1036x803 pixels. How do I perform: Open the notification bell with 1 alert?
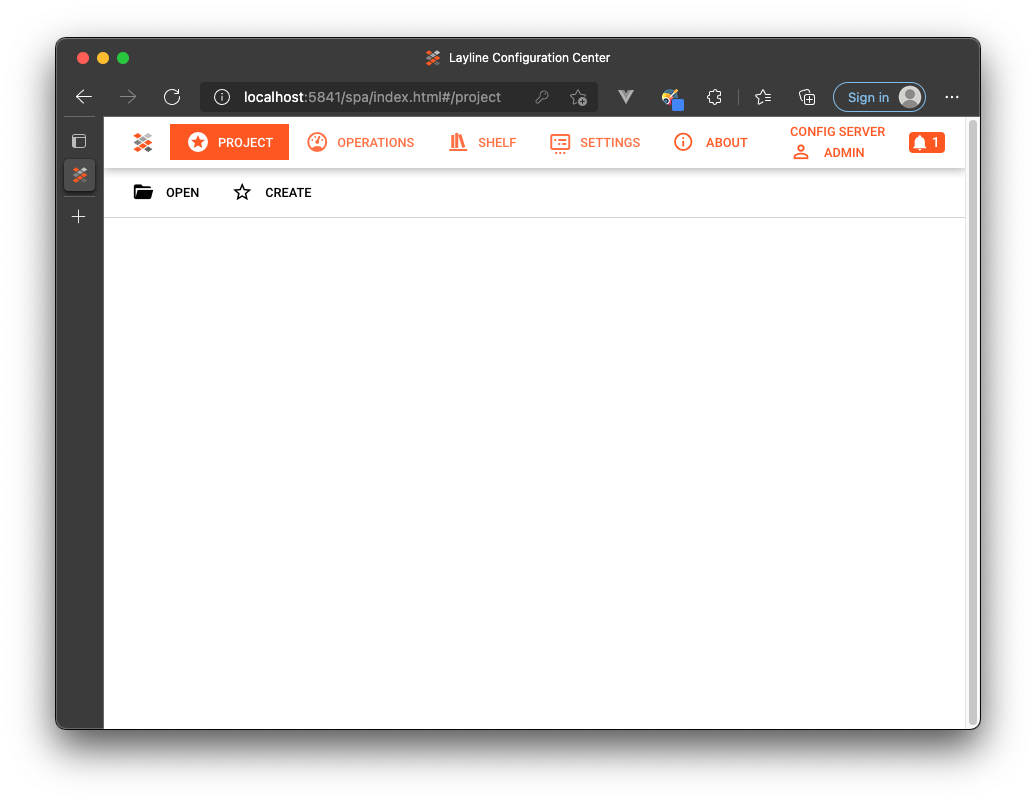926,143
